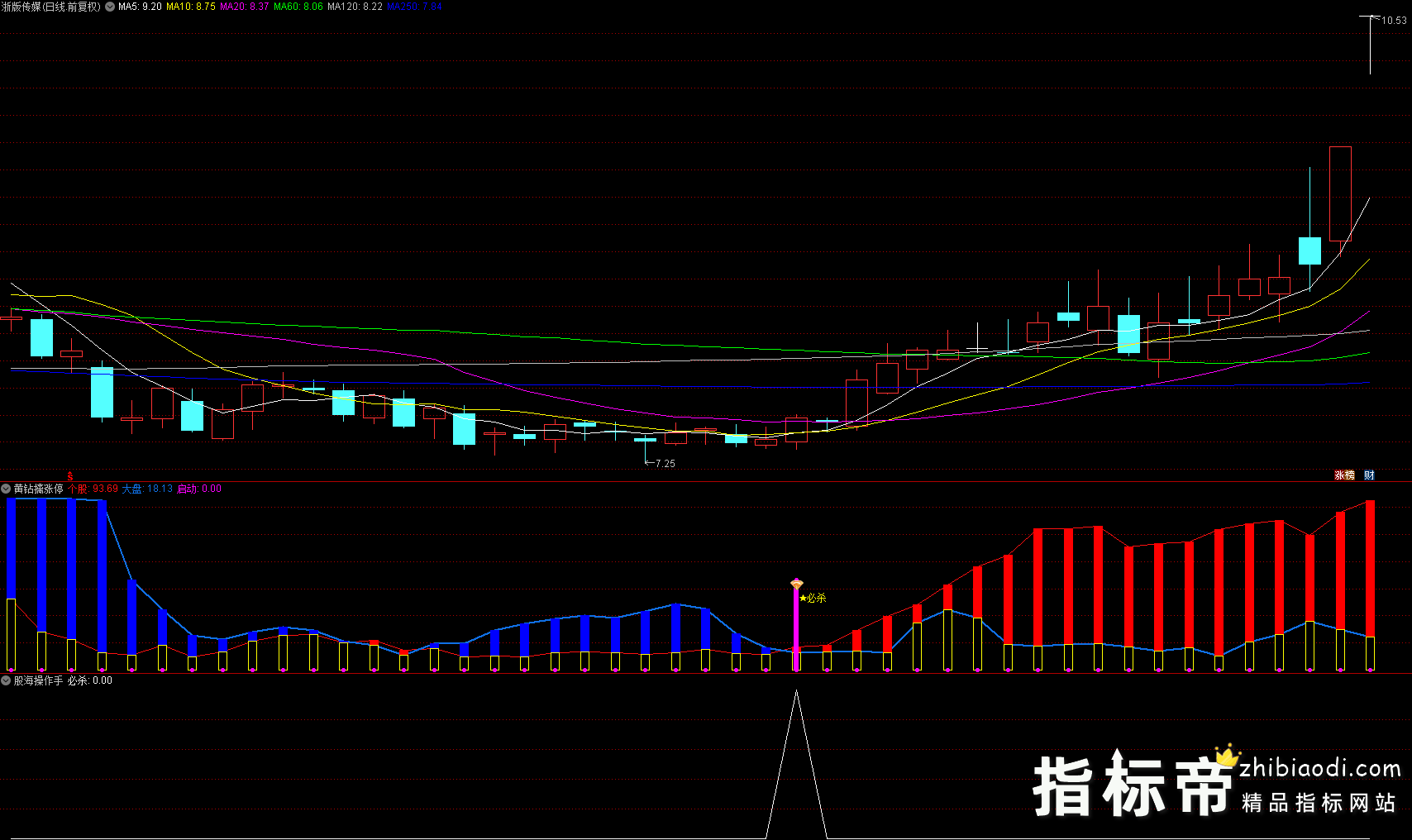The width and height of the screenshot is (1412, 840).
Task: Select the white MA5 indicator label
Action: 140,7
